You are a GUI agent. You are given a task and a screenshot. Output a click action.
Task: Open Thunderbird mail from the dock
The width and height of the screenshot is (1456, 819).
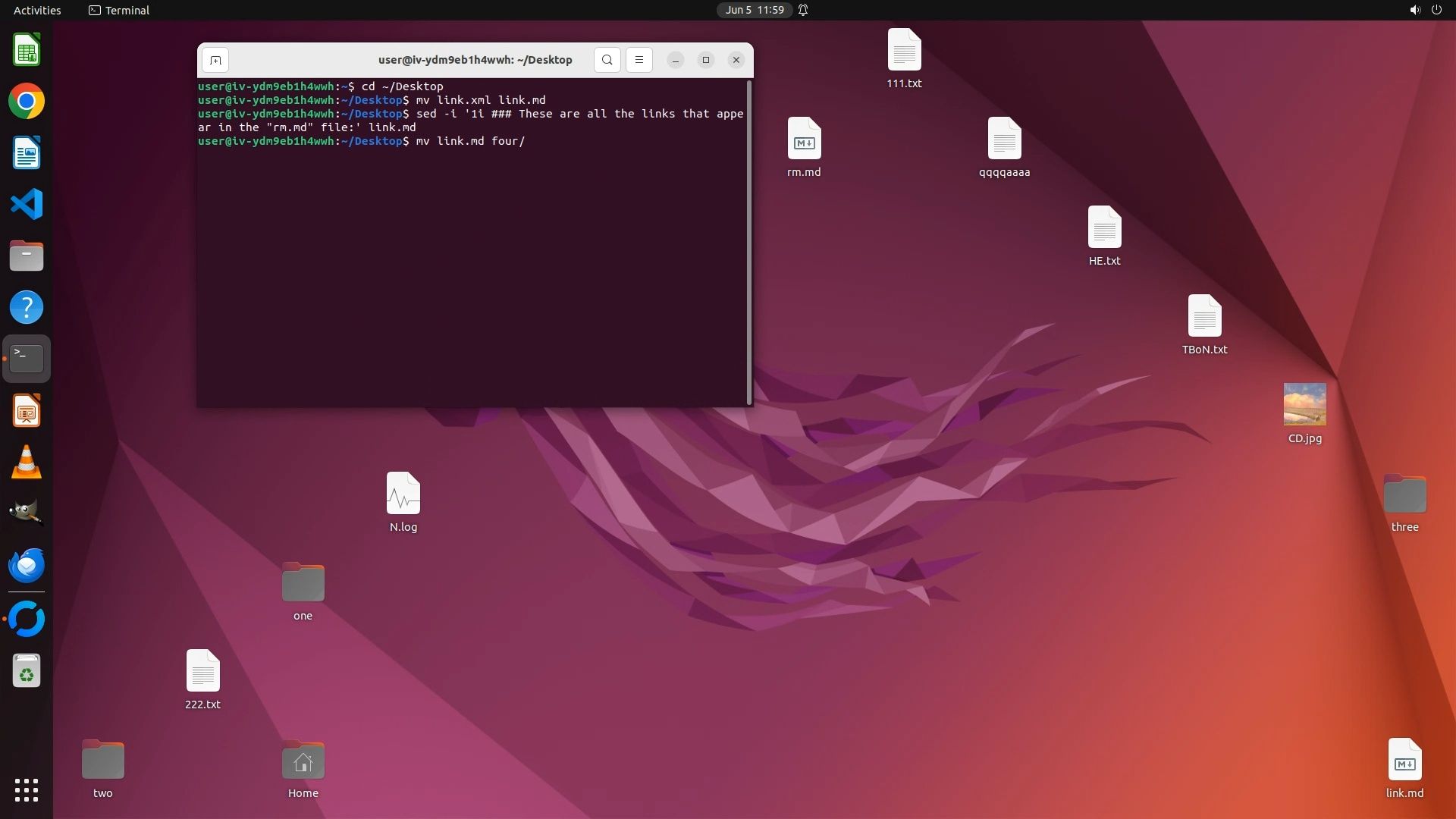coord(27,565)
